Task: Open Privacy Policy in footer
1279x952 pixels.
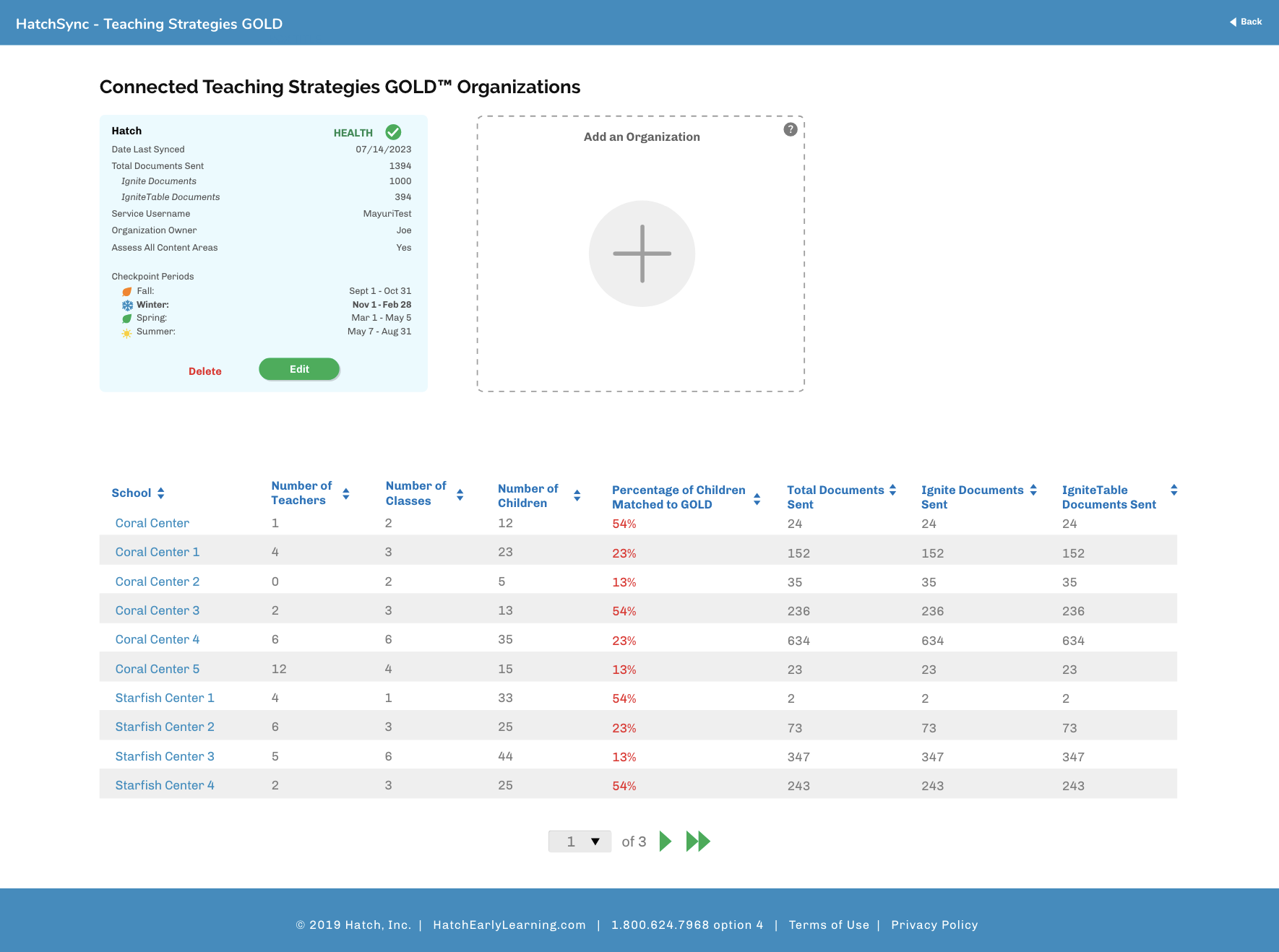Action: (934, 925)
